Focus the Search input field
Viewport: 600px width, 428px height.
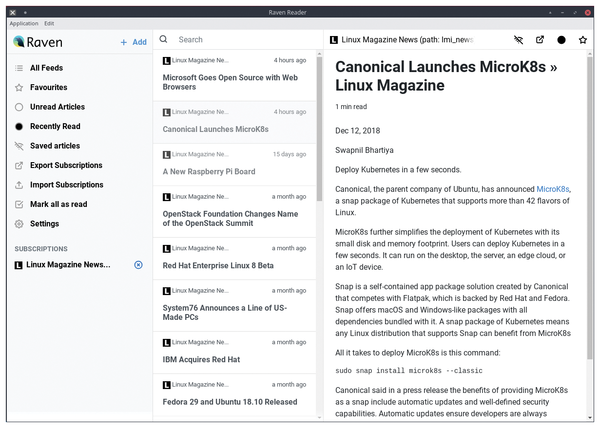point(245,39)
